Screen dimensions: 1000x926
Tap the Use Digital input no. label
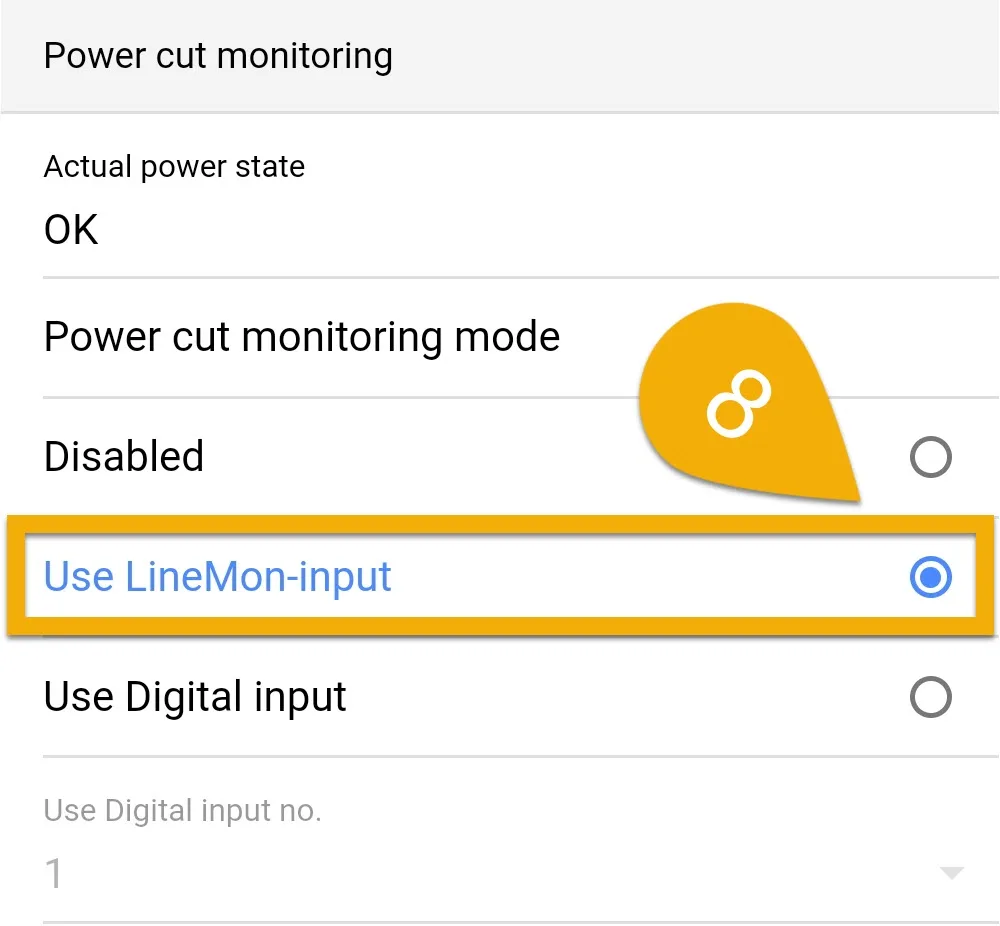point(182,811)
